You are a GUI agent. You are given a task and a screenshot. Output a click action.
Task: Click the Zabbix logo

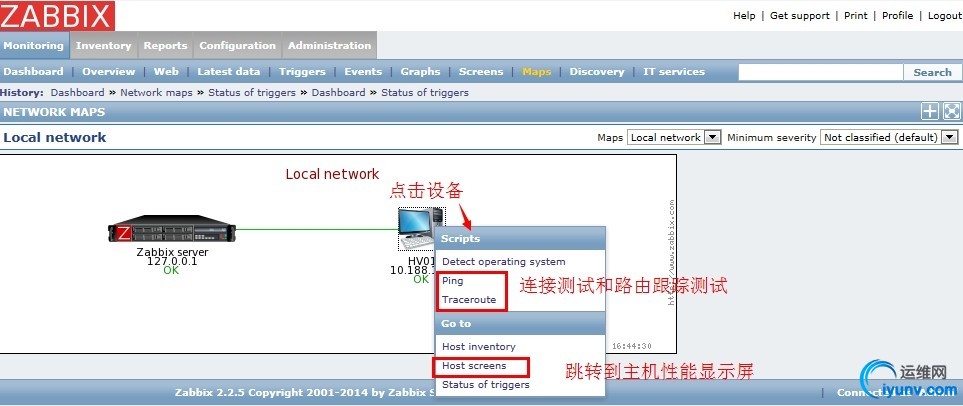pyautogui.click(x=57, y=15)
